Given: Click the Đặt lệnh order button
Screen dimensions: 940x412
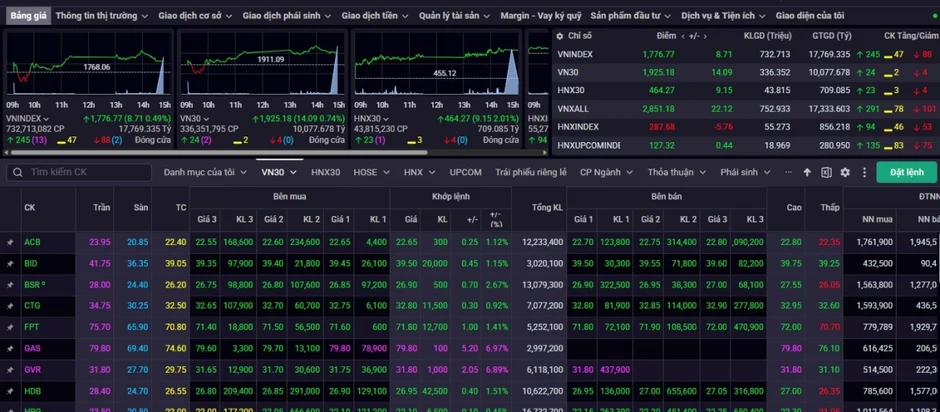Looking at the screenshot, I should tap(906, 172).
